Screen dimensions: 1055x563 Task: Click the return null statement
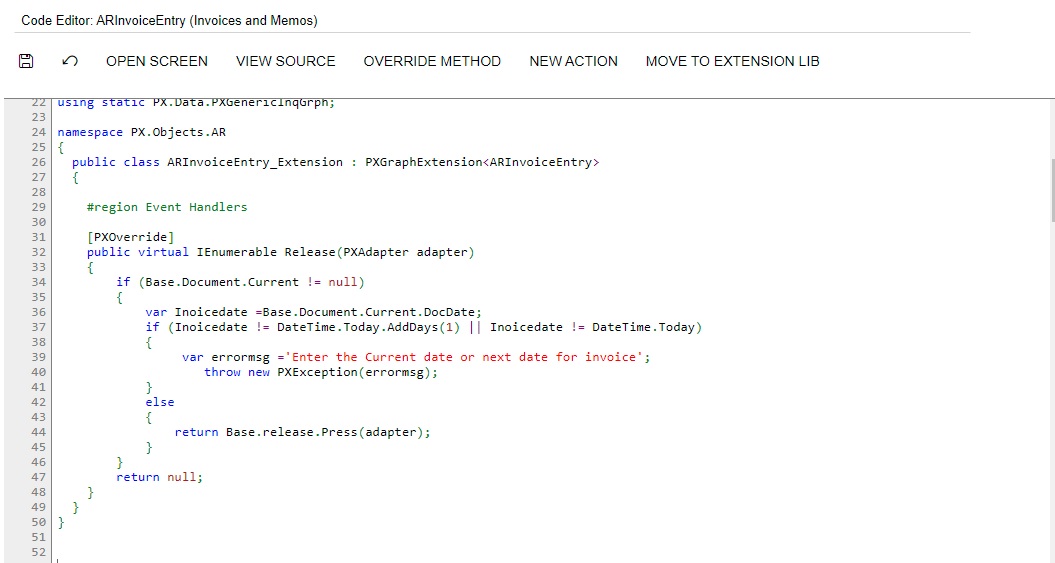point(159,477)
